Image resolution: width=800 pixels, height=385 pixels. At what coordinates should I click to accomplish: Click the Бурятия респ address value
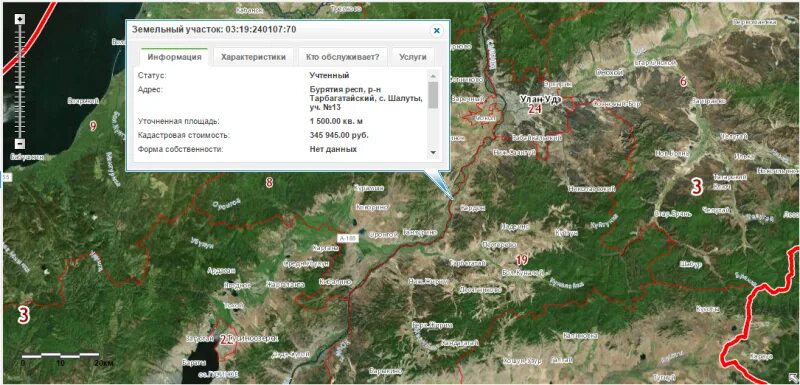pyautogui.click(x=365, y=98)
